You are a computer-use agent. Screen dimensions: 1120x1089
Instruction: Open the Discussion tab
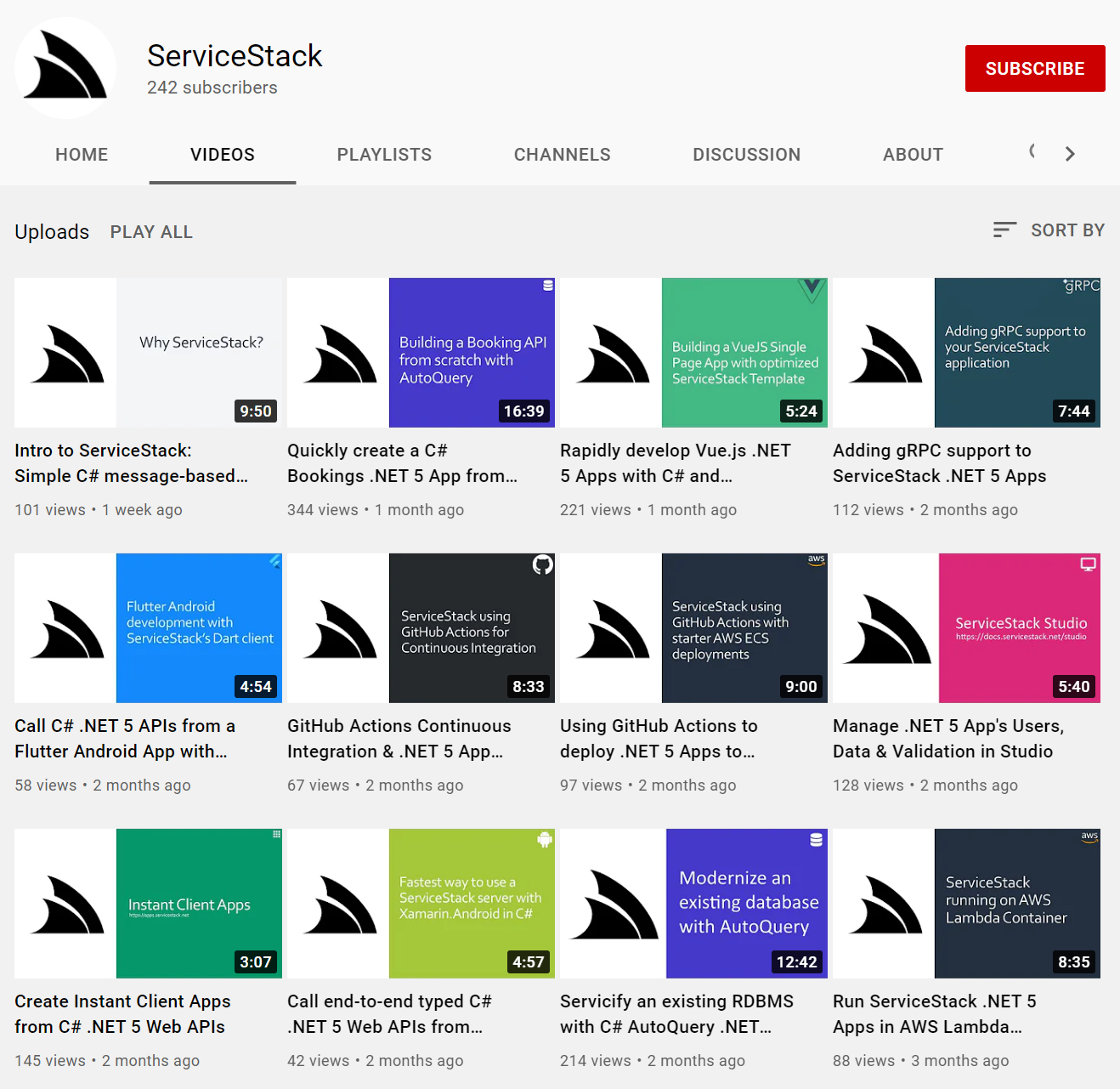point(747,155)
